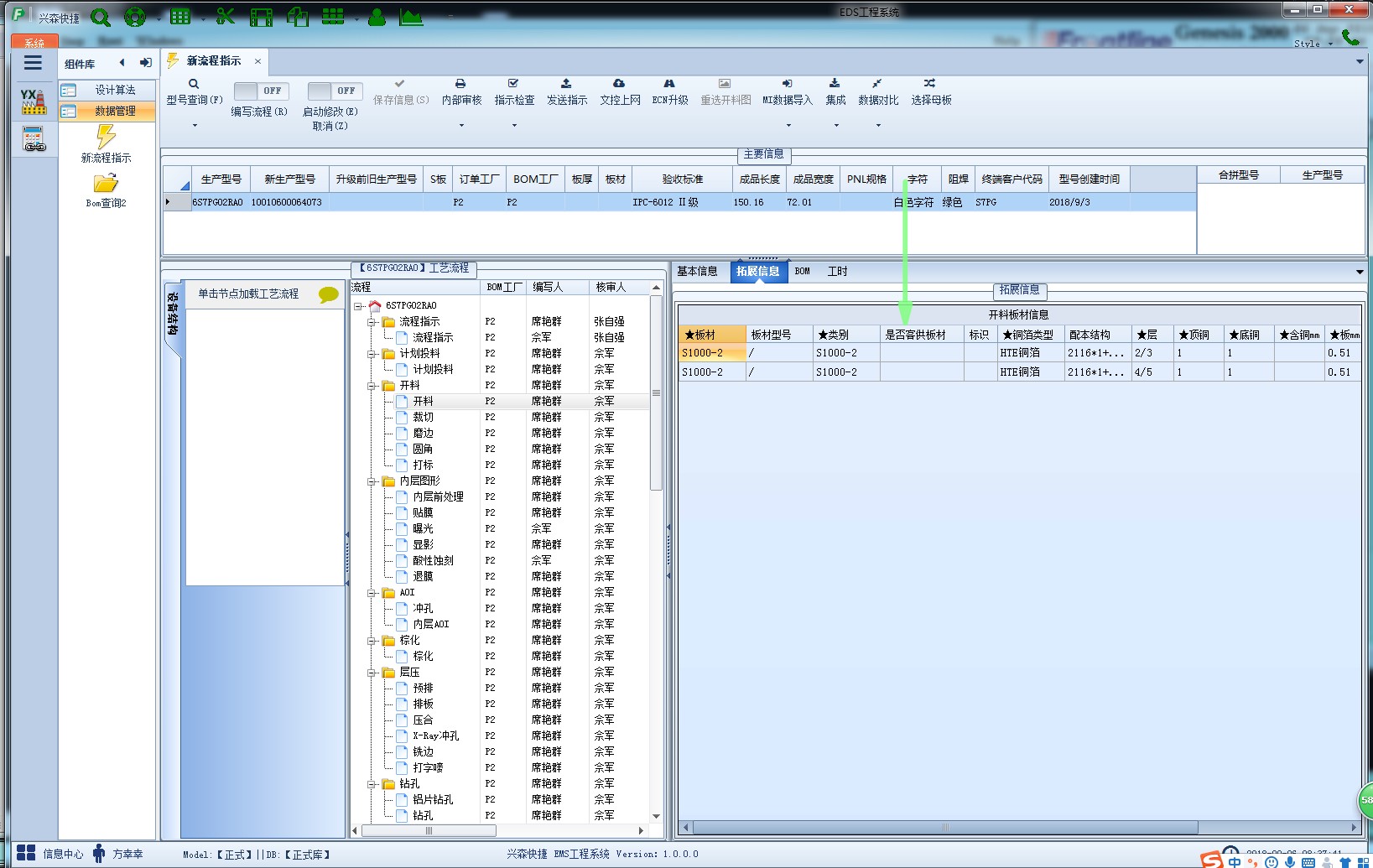Collapse the 流程指示 tree folder
1373x868 pixels.
pyautogui.click(x=372, y=322)
